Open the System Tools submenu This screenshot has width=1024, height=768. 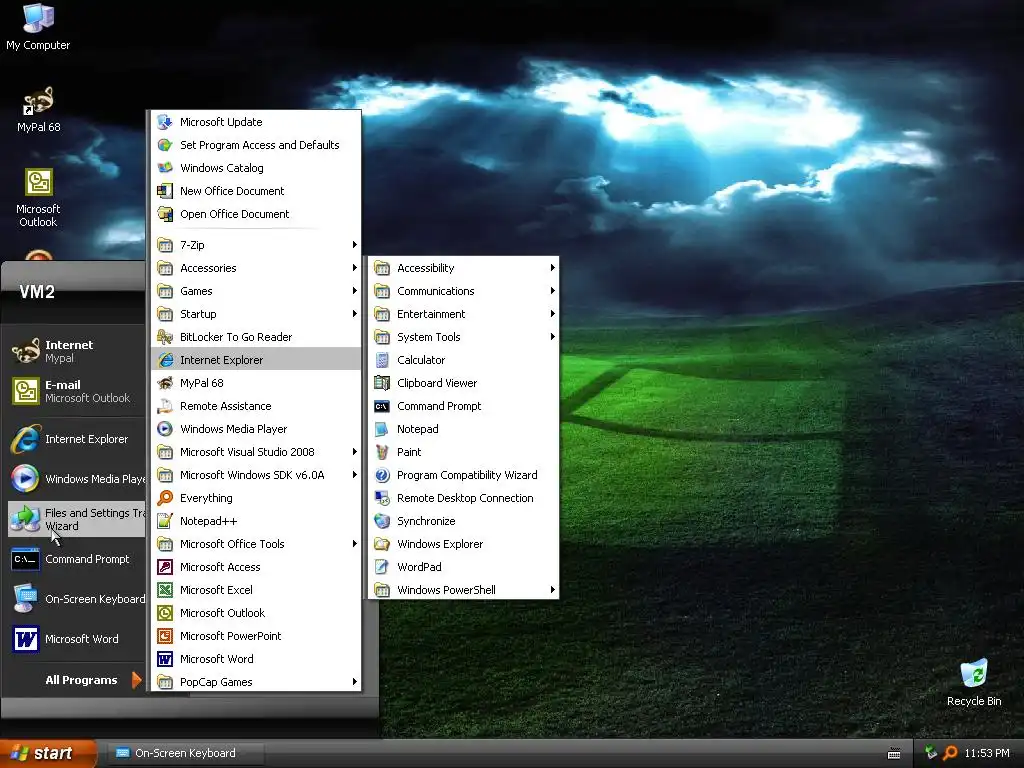[464, 337]
